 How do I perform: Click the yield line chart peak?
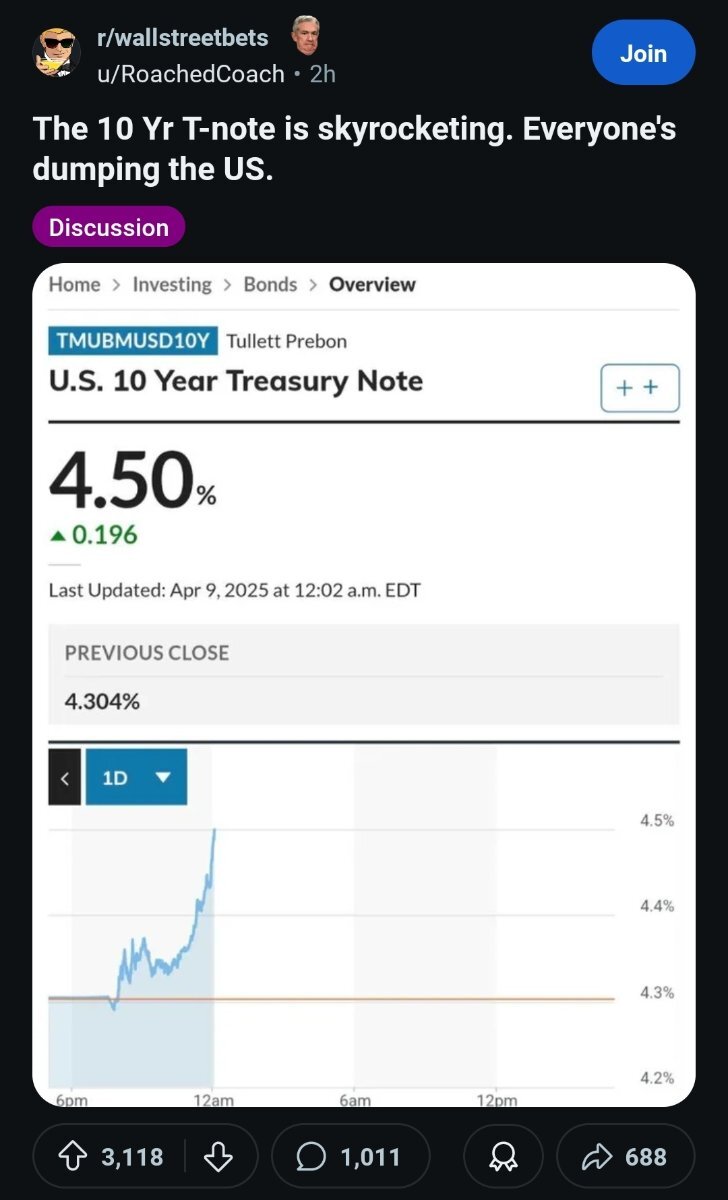tap(214, 831)
